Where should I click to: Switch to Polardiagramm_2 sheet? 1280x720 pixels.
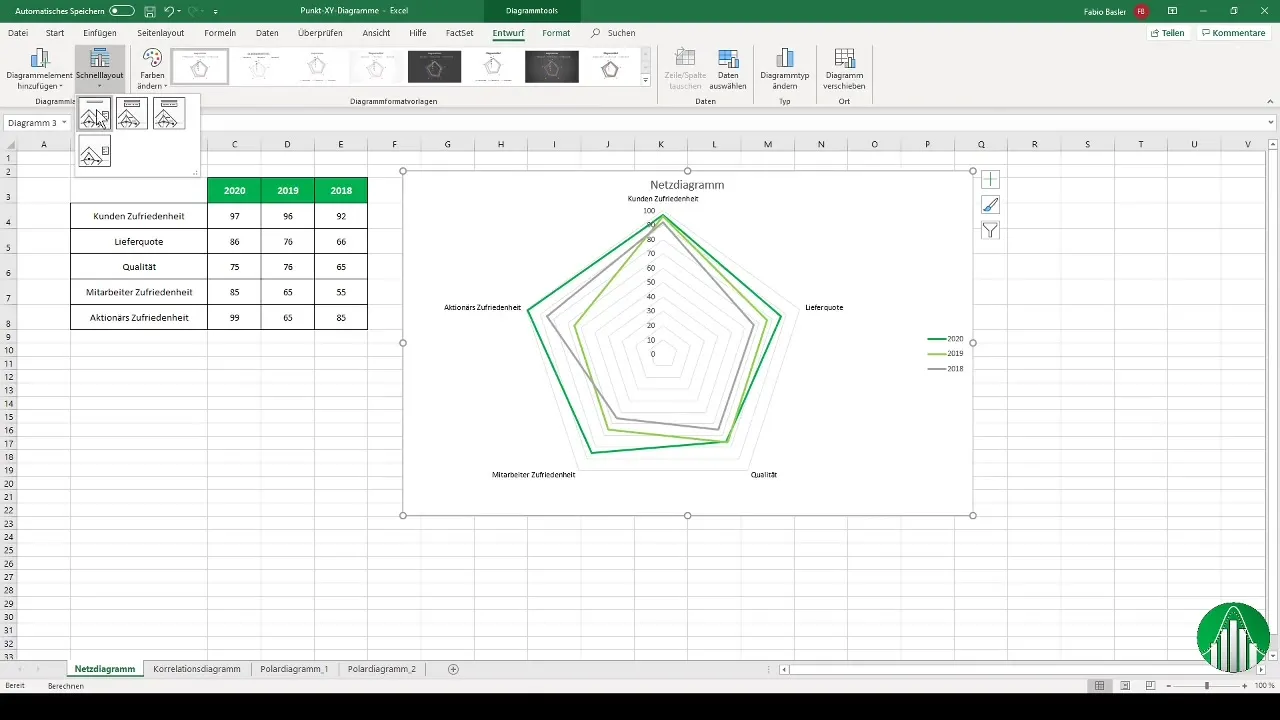coord(382,669)
